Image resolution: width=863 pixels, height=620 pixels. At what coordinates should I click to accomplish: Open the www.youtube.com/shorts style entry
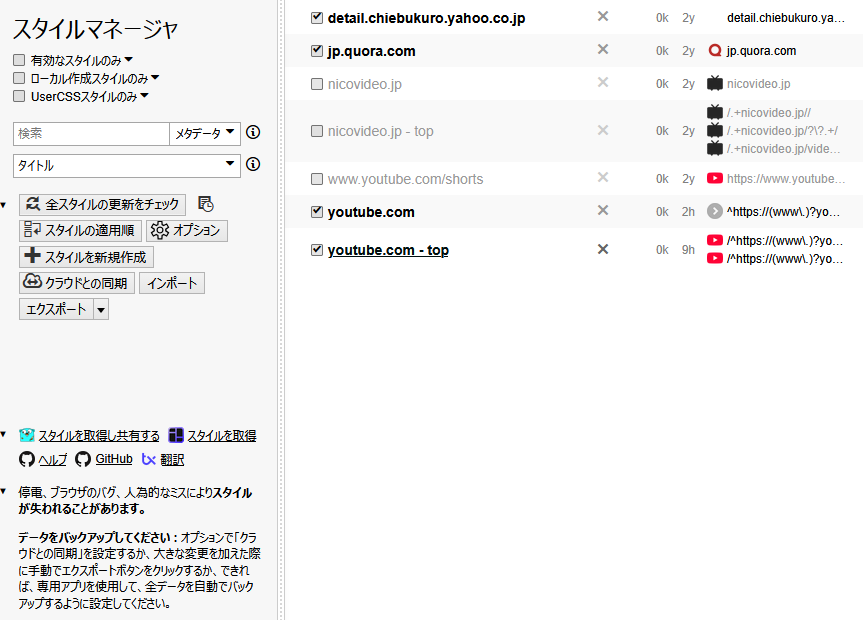tap(406, 179)
